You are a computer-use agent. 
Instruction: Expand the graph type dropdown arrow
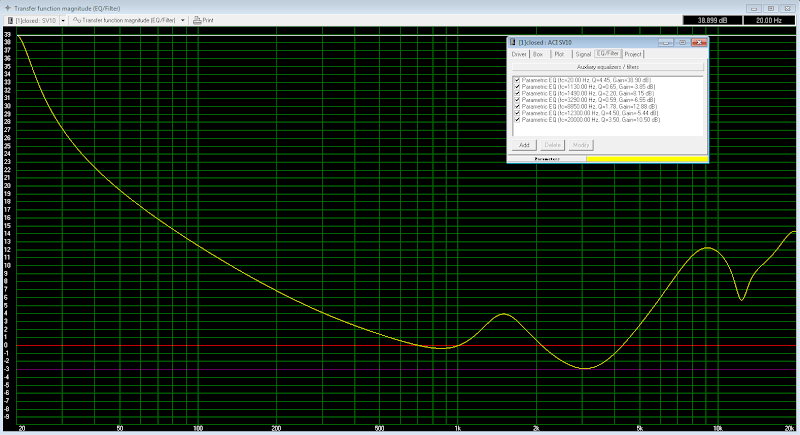point(183,19)
